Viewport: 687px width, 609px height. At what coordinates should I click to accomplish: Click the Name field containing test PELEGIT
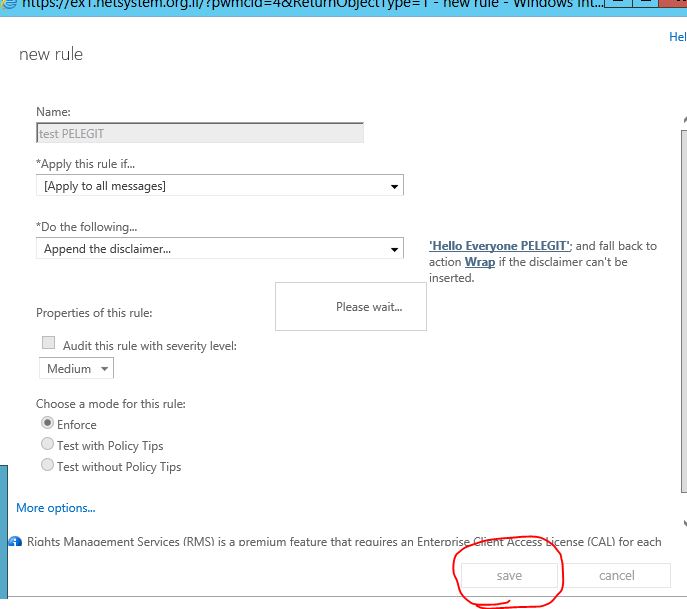coord(200,133)
